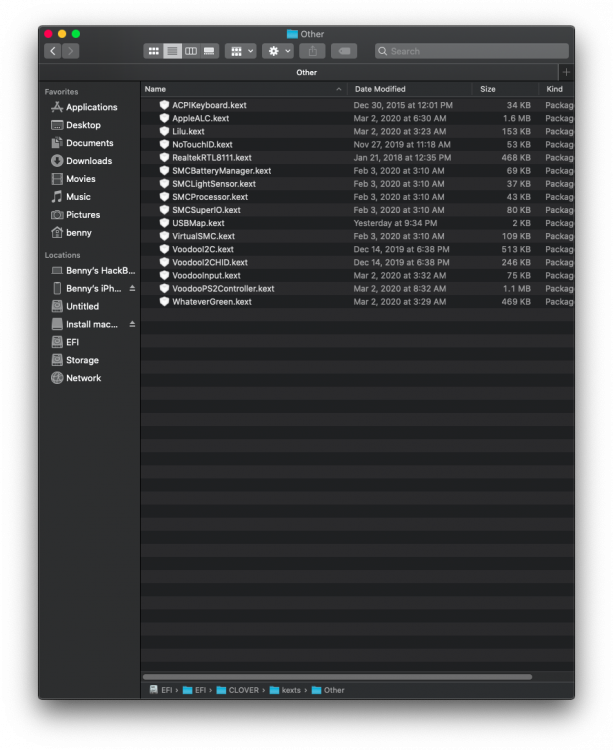Select SMCBatteryManager.kext file

coord(357,171)
